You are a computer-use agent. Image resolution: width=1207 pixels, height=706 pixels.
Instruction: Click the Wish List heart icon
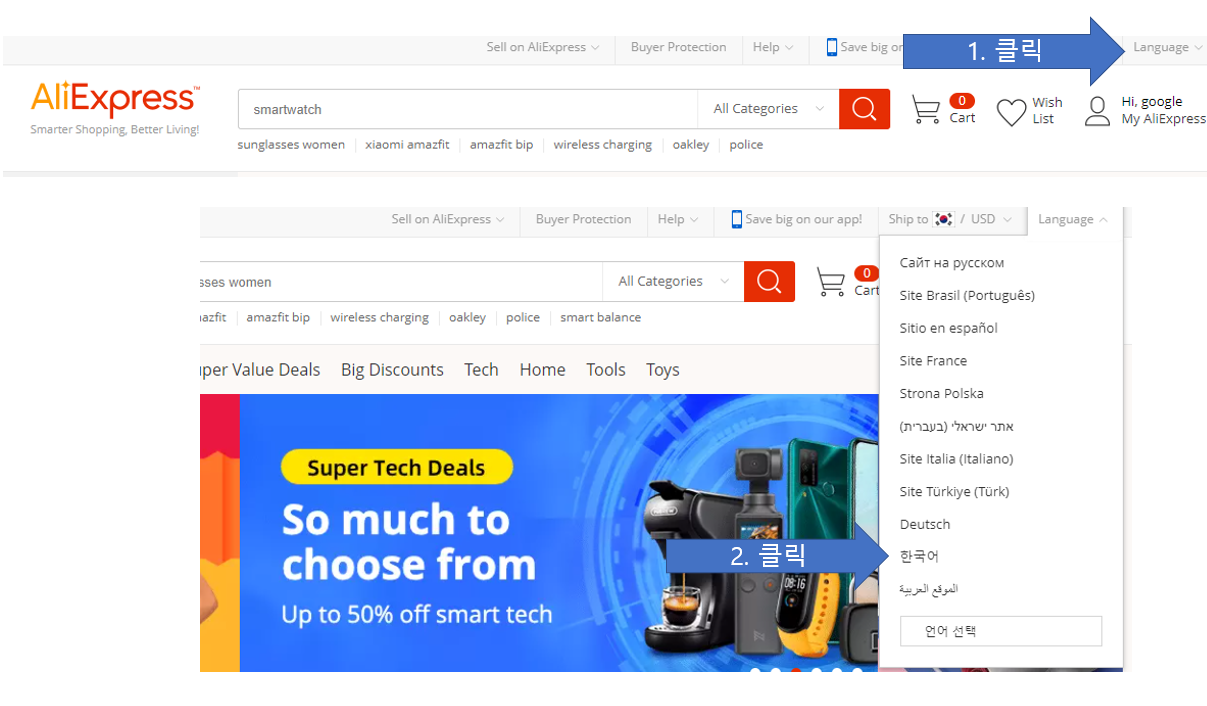1012,112
